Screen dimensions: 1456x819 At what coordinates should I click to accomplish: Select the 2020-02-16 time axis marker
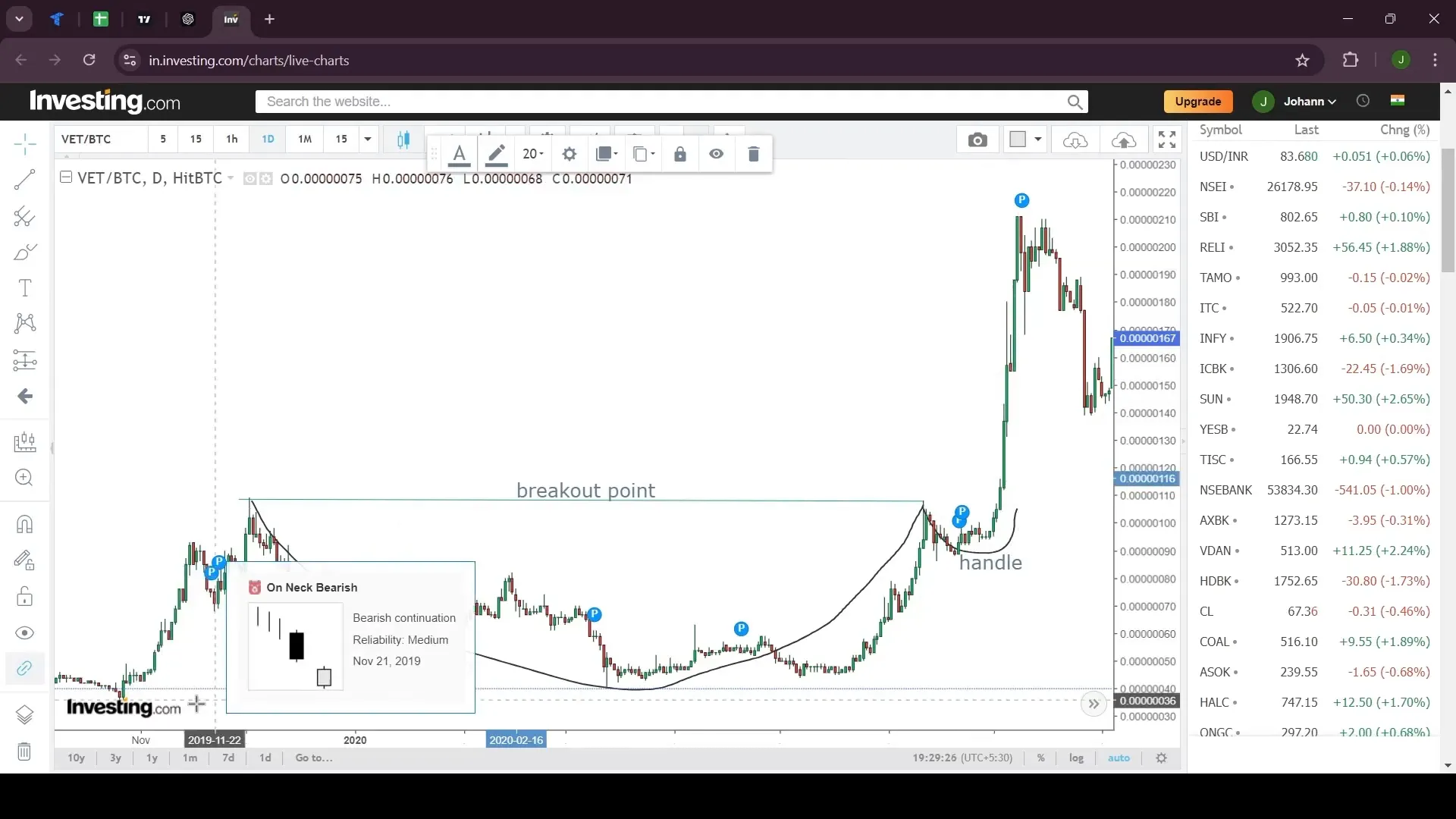pos(516,740)
